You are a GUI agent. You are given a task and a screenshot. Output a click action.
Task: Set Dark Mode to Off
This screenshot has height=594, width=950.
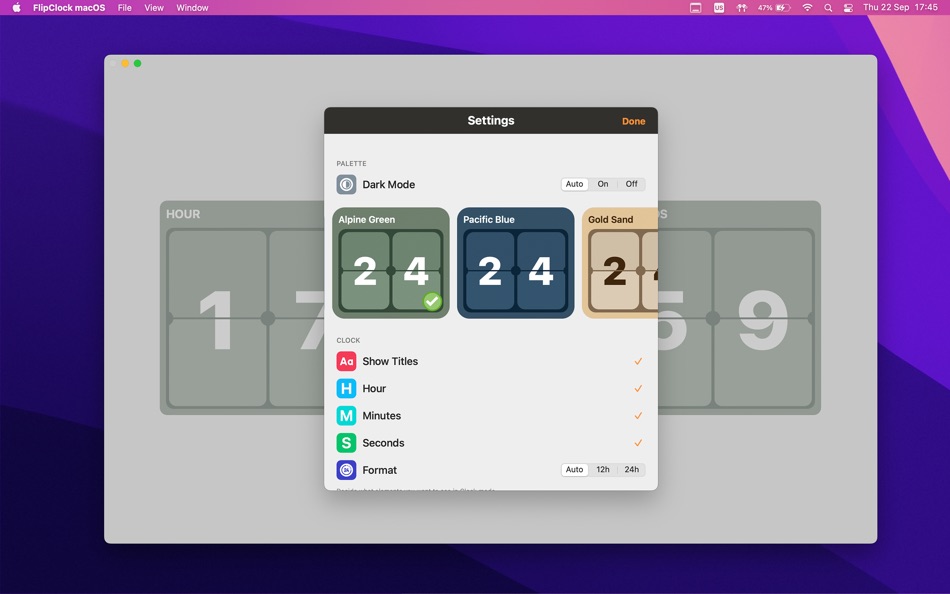tap(631, 184)
